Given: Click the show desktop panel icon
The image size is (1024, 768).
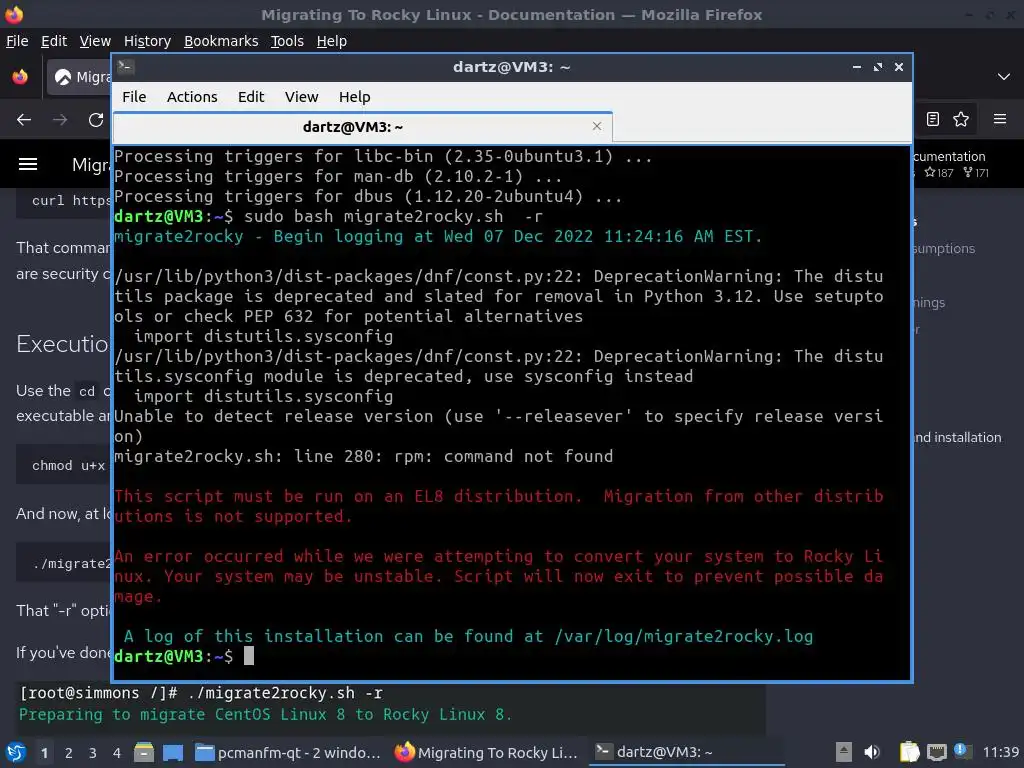Looking at the screenshot, I should (x=173, y=752).
